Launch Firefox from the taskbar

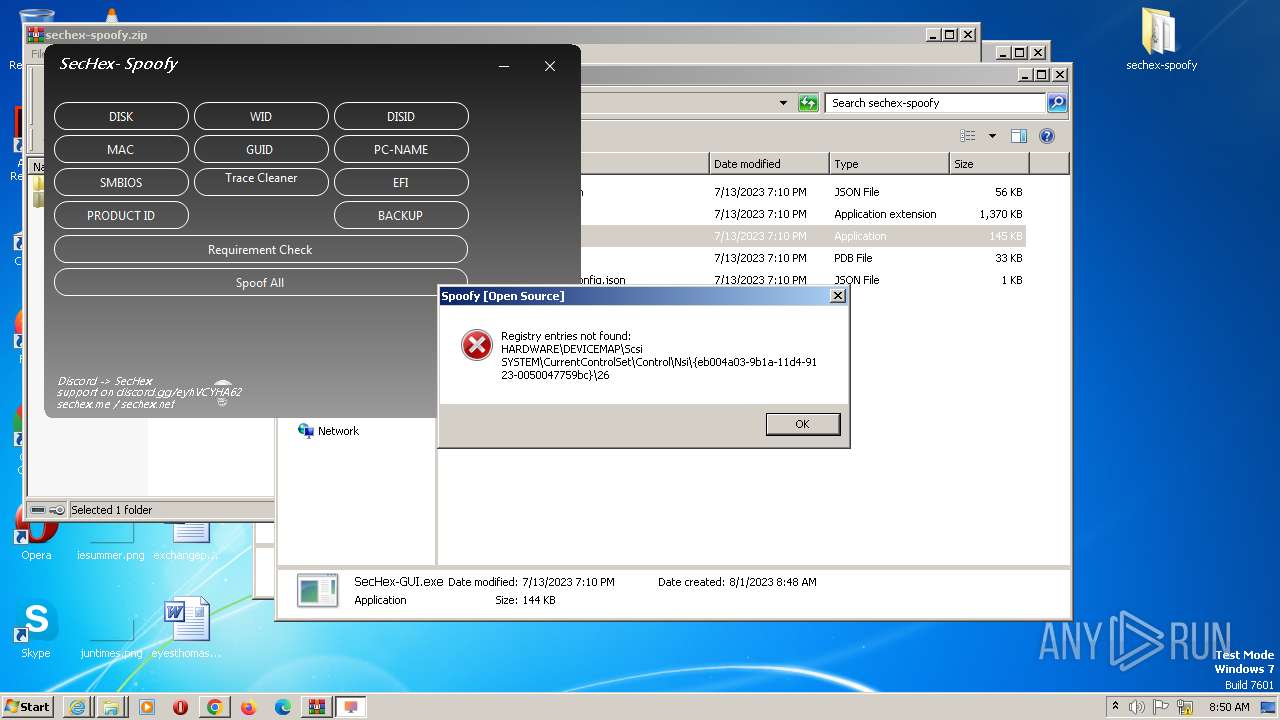248,707
